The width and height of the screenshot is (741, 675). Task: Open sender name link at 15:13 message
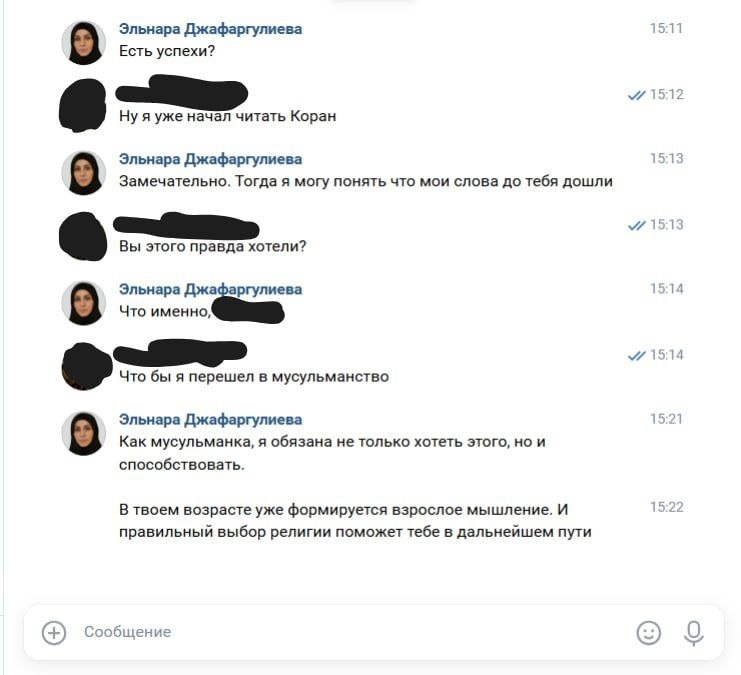tap(210, 159)
